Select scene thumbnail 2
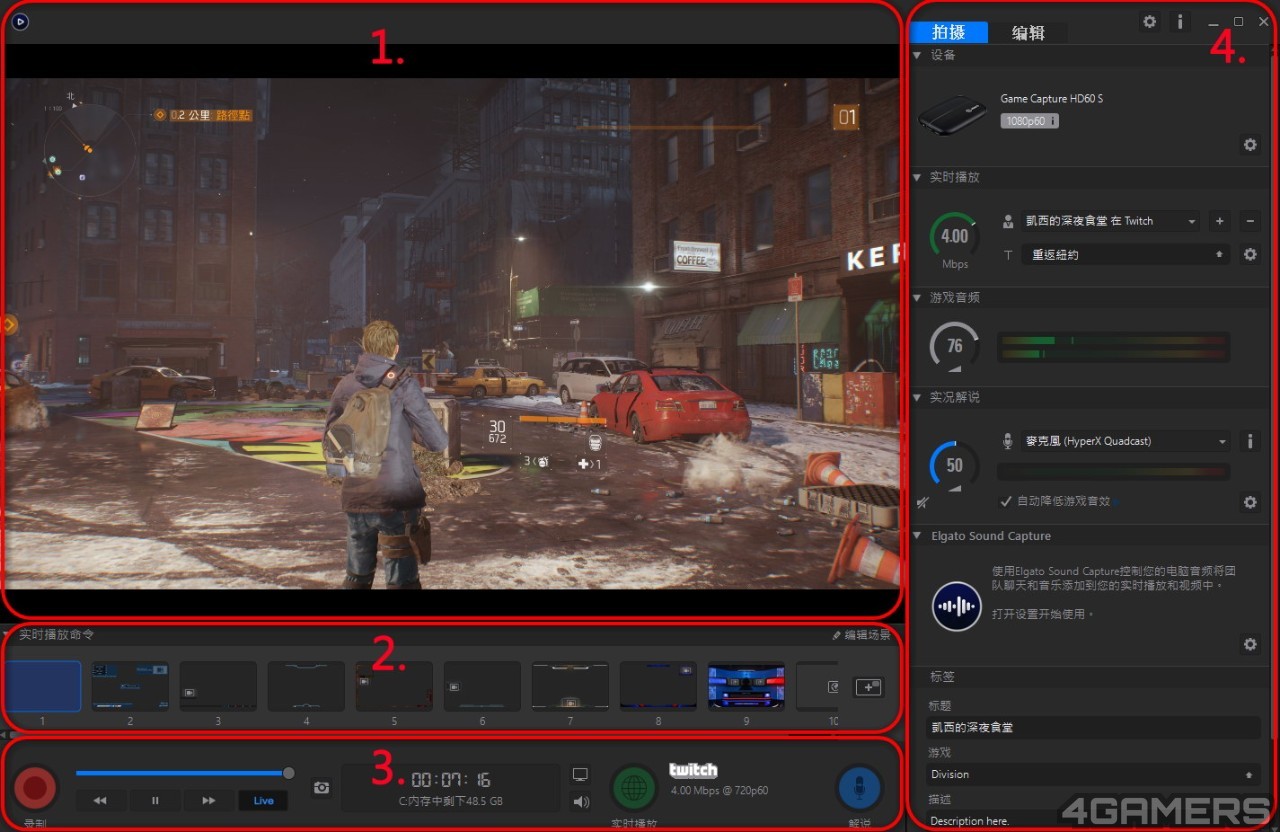This screenshot has height=832, width=1280. point(130,686)
